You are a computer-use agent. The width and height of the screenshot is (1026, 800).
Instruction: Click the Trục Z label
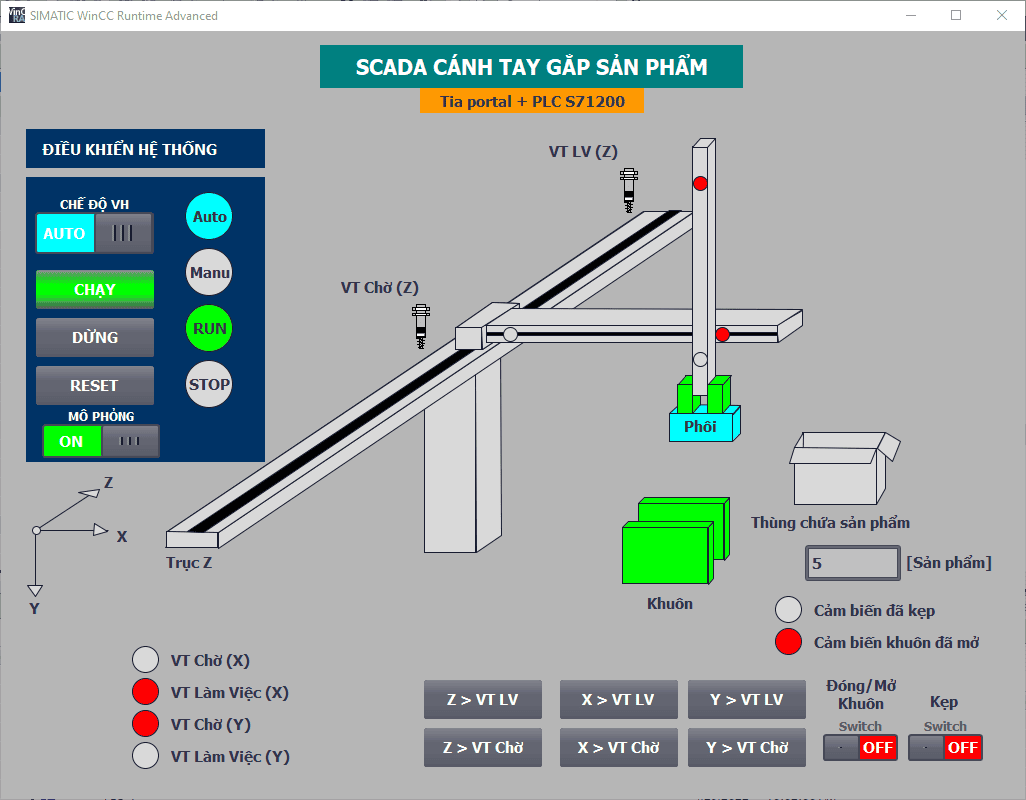point(188,563)
